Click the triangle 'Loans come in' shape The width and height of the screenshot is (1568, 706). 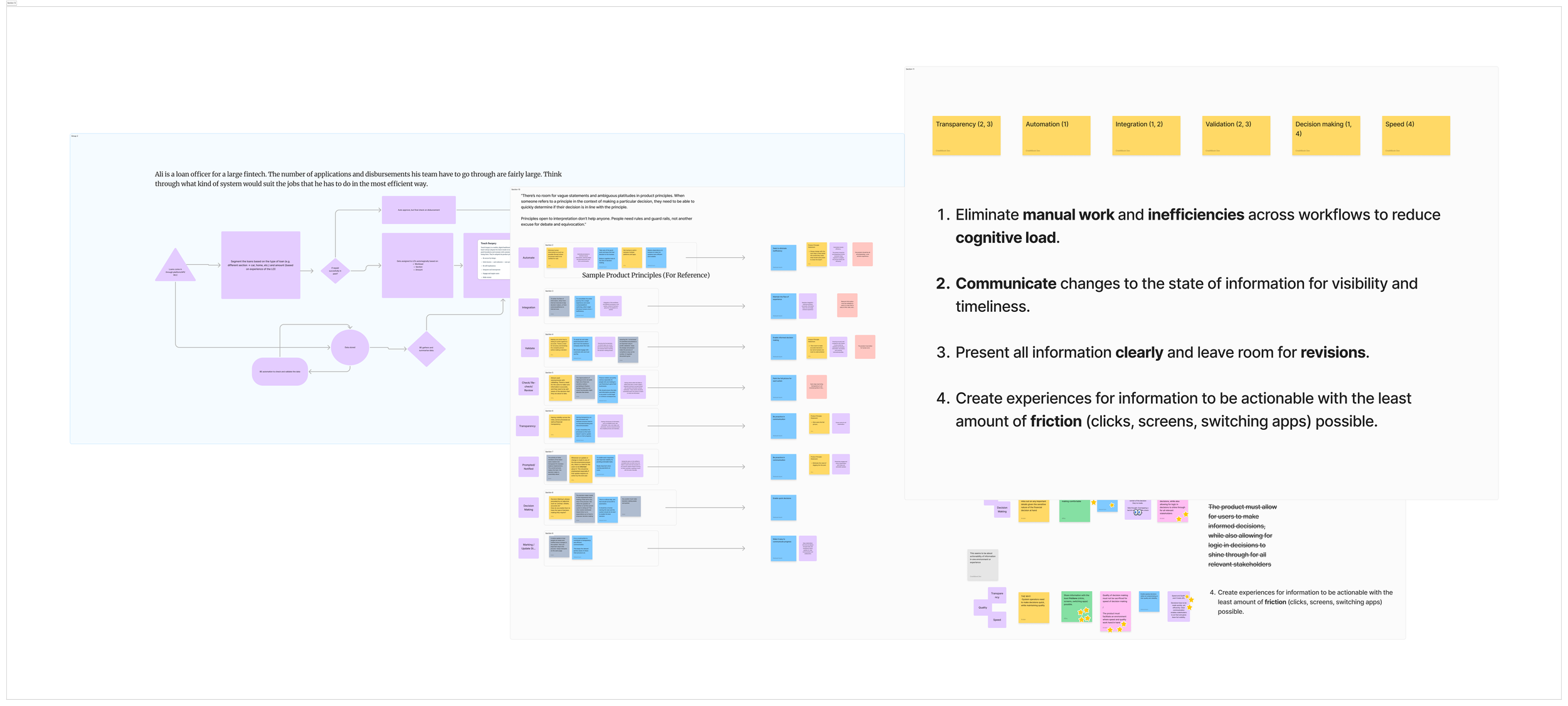click(176, 265)
